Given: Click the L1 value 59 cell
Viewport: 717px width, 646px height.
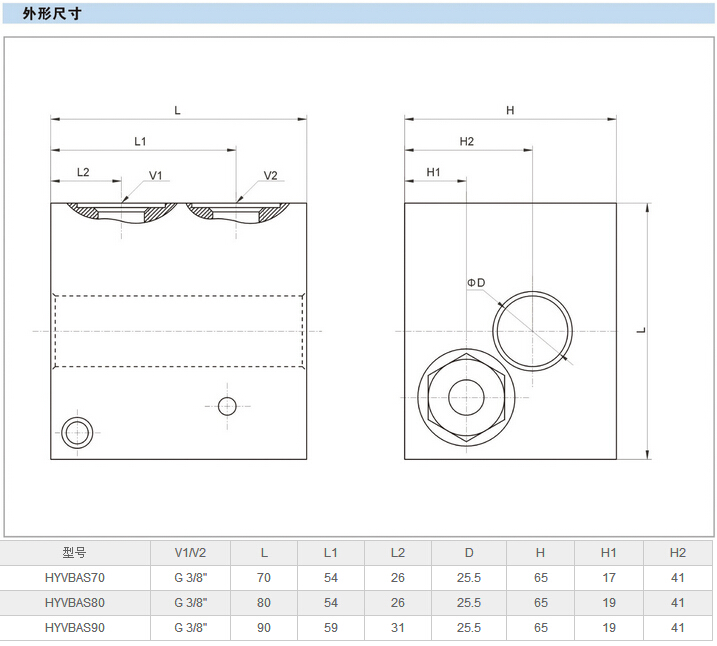Looking at the screenshot, I should [x=331, y=628].
